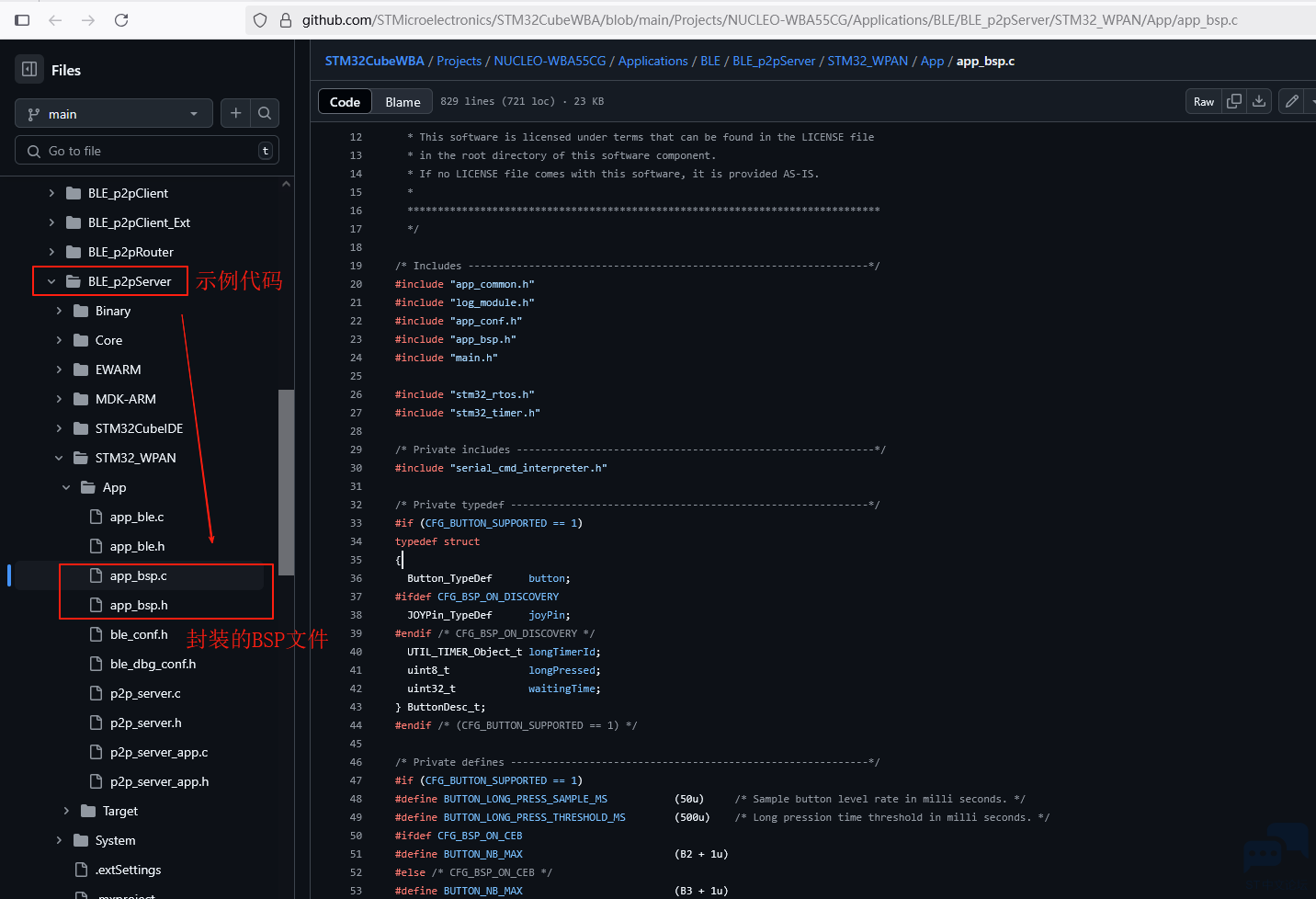
Task: Open BLE_p2pServer breadcrumb link
Action: [774, 61]
